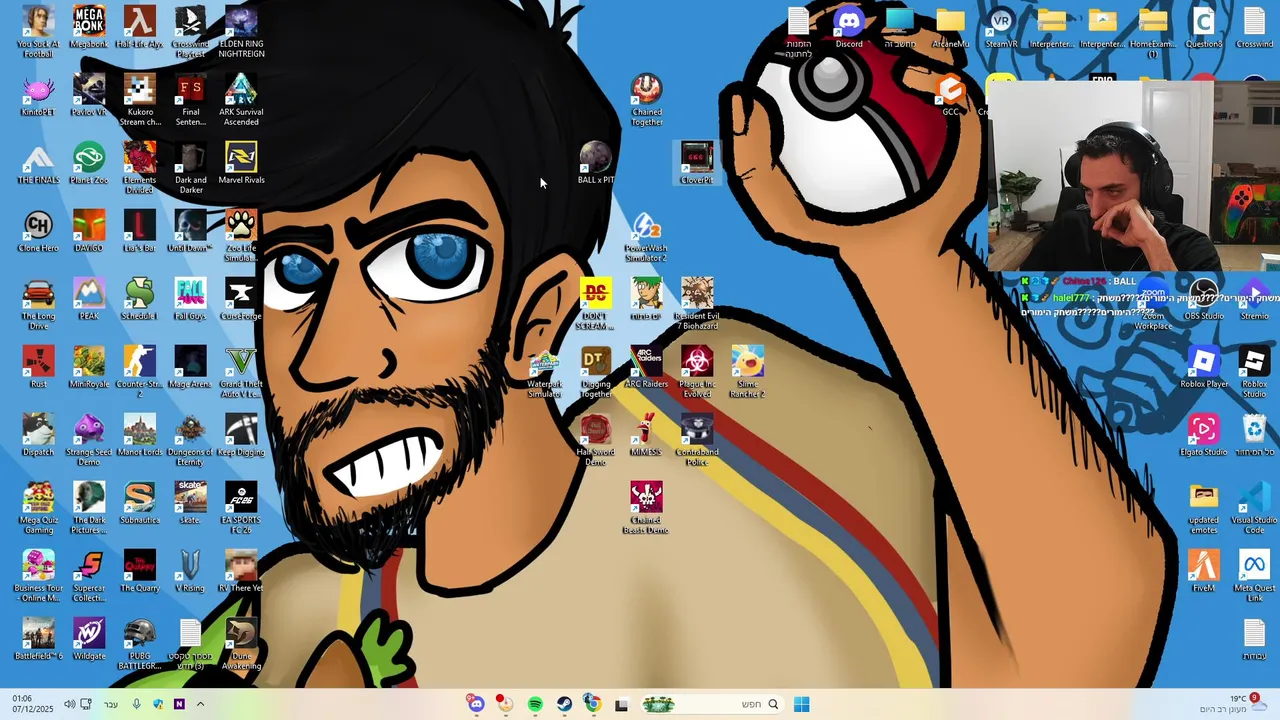Screen dimensions: 1280x720
Task: Select the Meta Quest Link icon
Action: [x=1254, y=576]
